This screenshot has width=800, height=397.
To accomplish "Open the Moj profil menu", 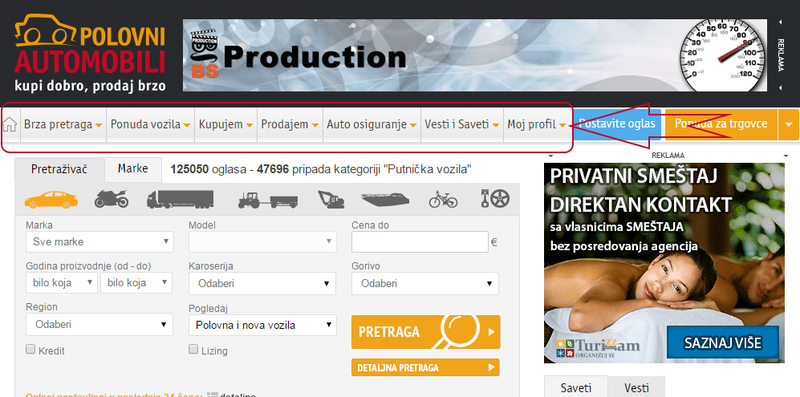I will point(537,125).
